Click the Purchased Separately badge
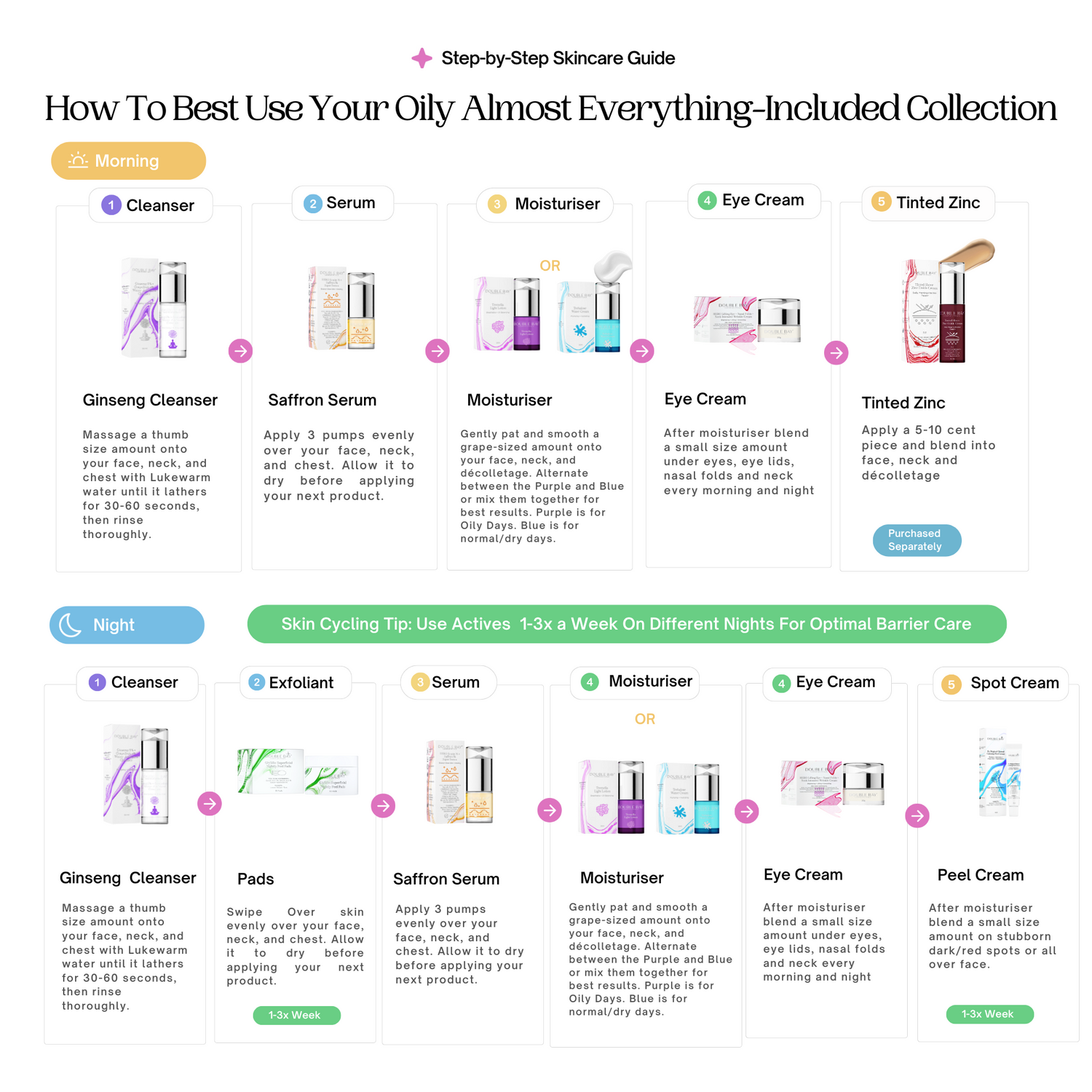The width and height of the screenshot is (1092, 1092). point(917,540)
